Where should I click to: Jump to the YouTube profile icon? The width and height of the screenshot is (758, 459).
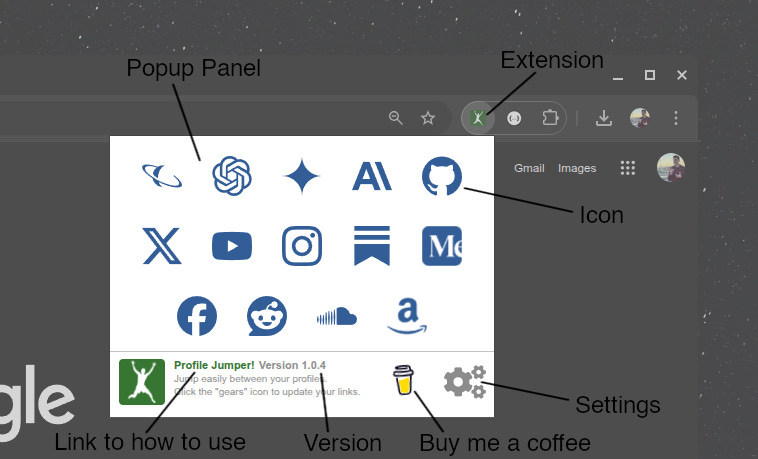pyautogui.click(x=232, y=246)
